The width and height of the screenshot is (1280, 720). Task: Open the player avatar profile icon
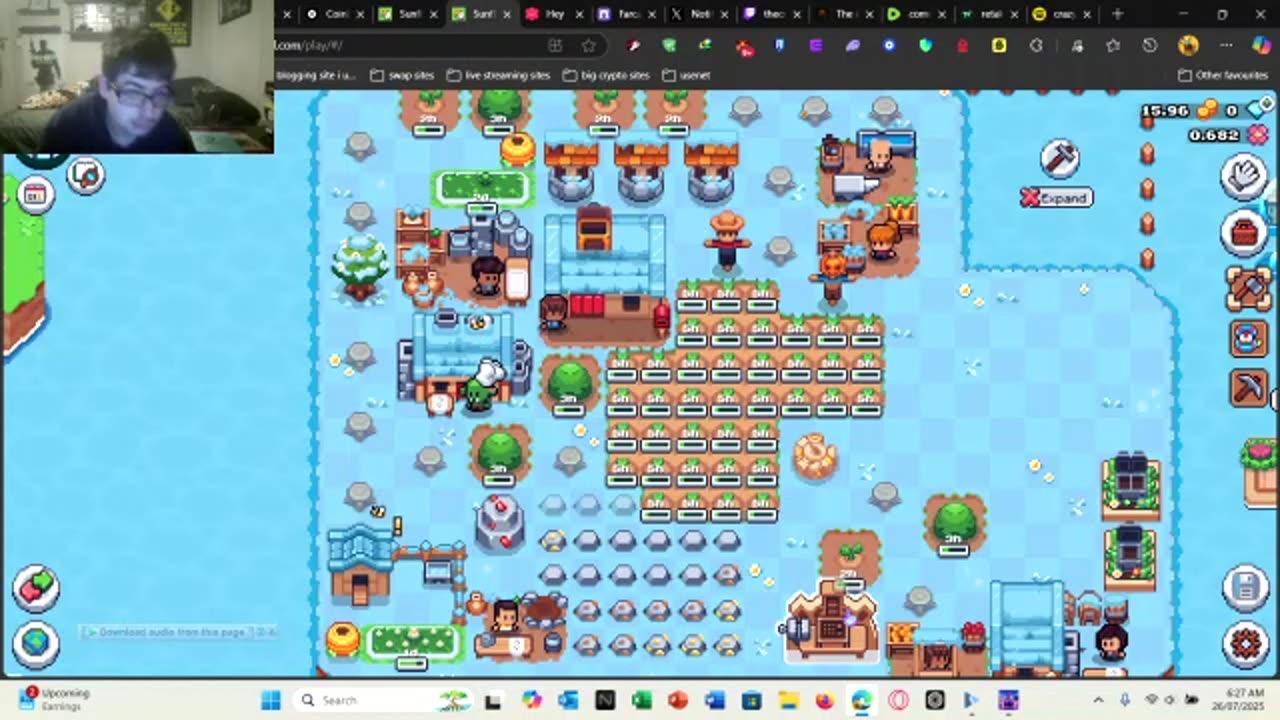1247,338
